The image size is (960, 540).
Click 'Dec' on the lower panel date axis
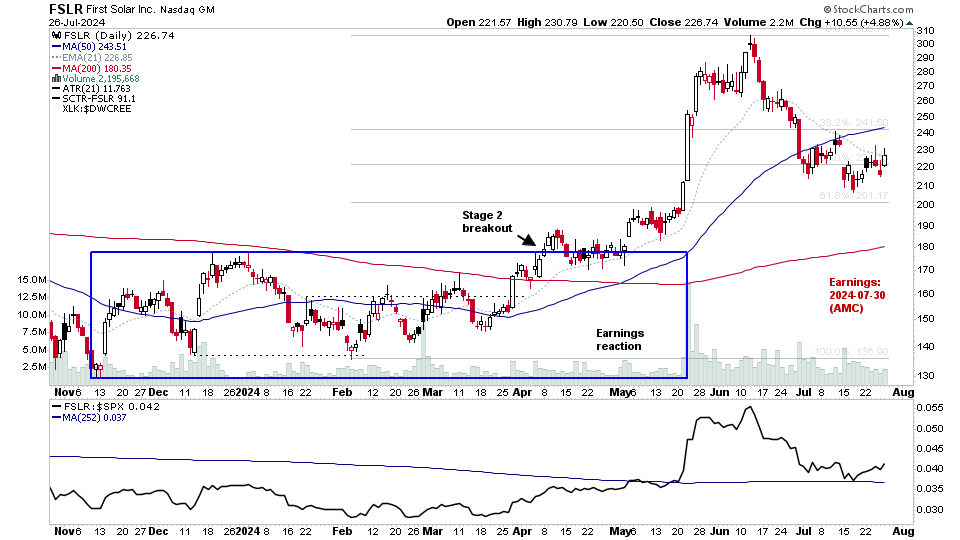[x=158, y=531]
